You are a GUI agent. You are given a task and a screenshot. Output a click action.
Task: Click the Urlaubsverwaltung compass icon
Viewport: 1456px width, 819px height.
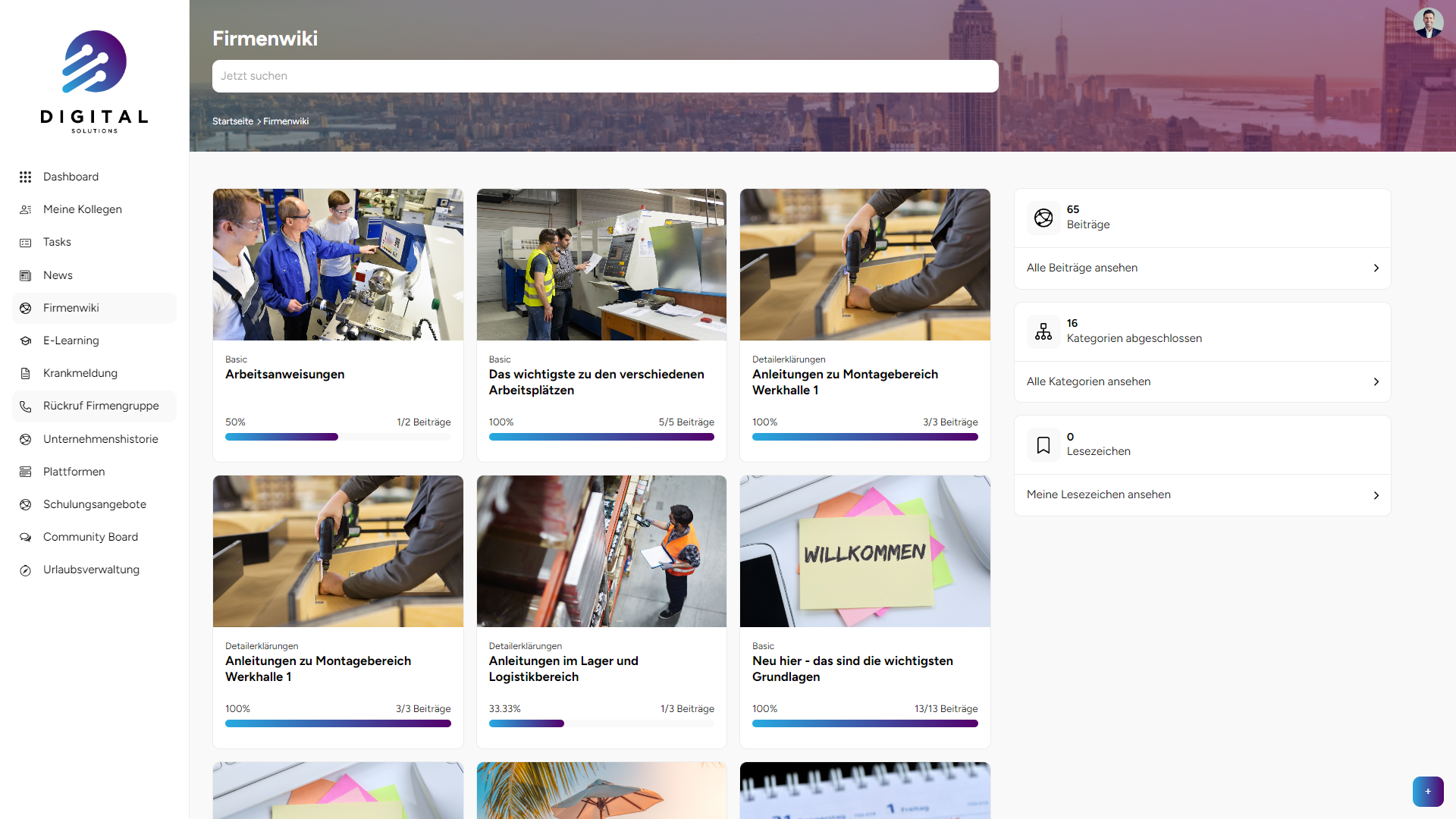pos(25,570)
